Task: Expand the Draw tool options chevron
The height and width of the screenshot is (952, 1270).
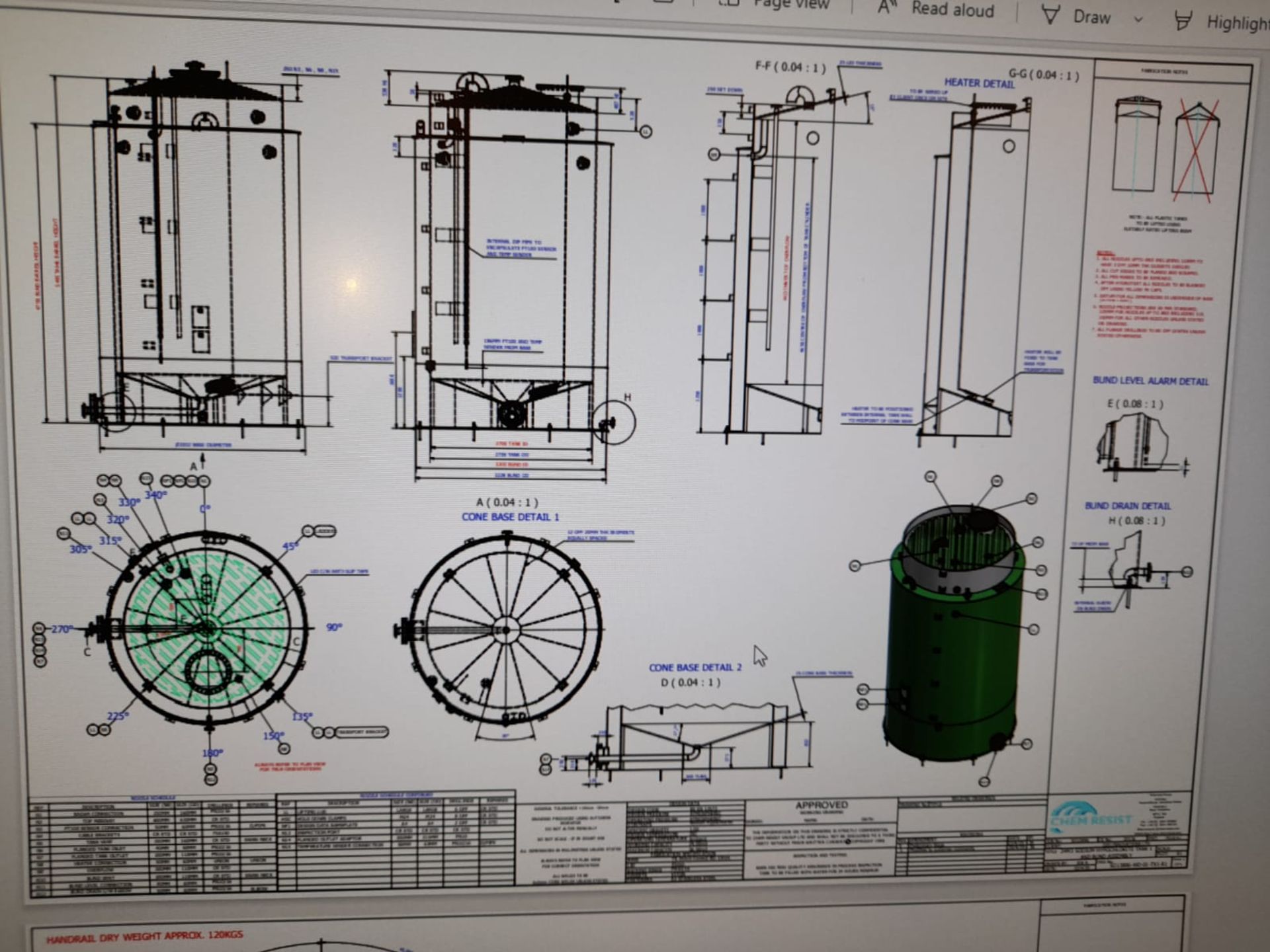Action: coord(1138,20)
